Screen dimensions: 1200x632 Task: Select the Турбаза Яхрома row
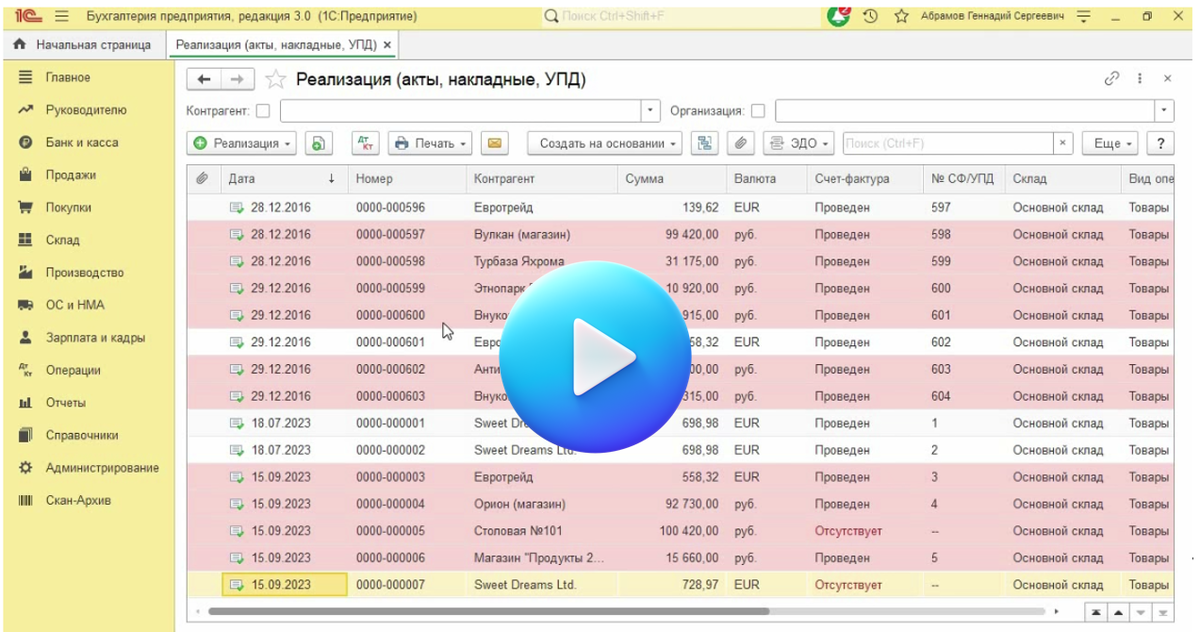[680, 261]
